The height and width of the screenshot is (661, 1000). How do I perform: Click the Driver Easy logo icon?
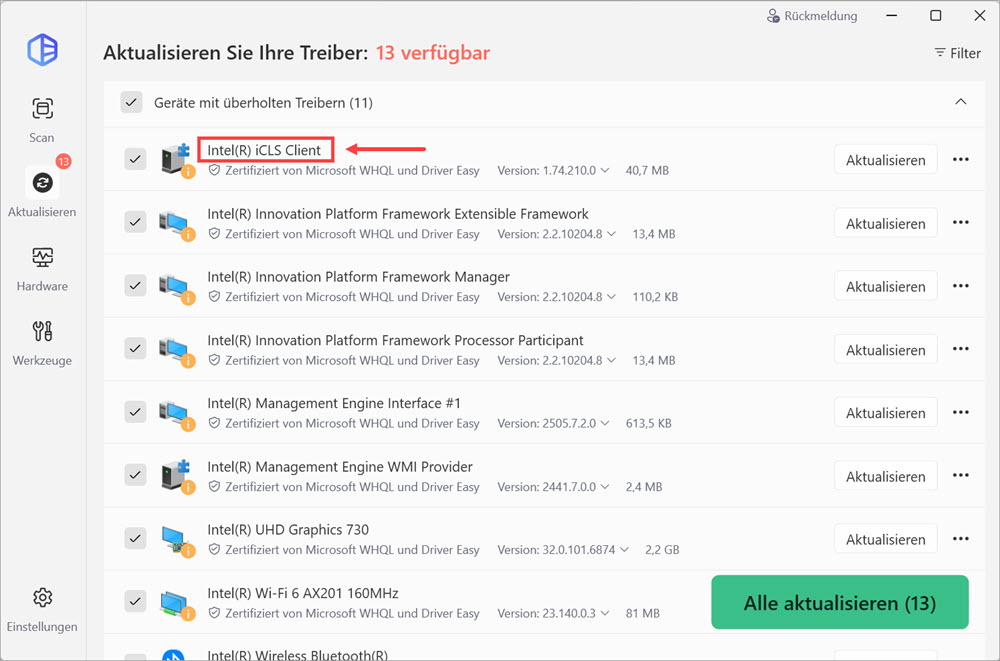43,50
